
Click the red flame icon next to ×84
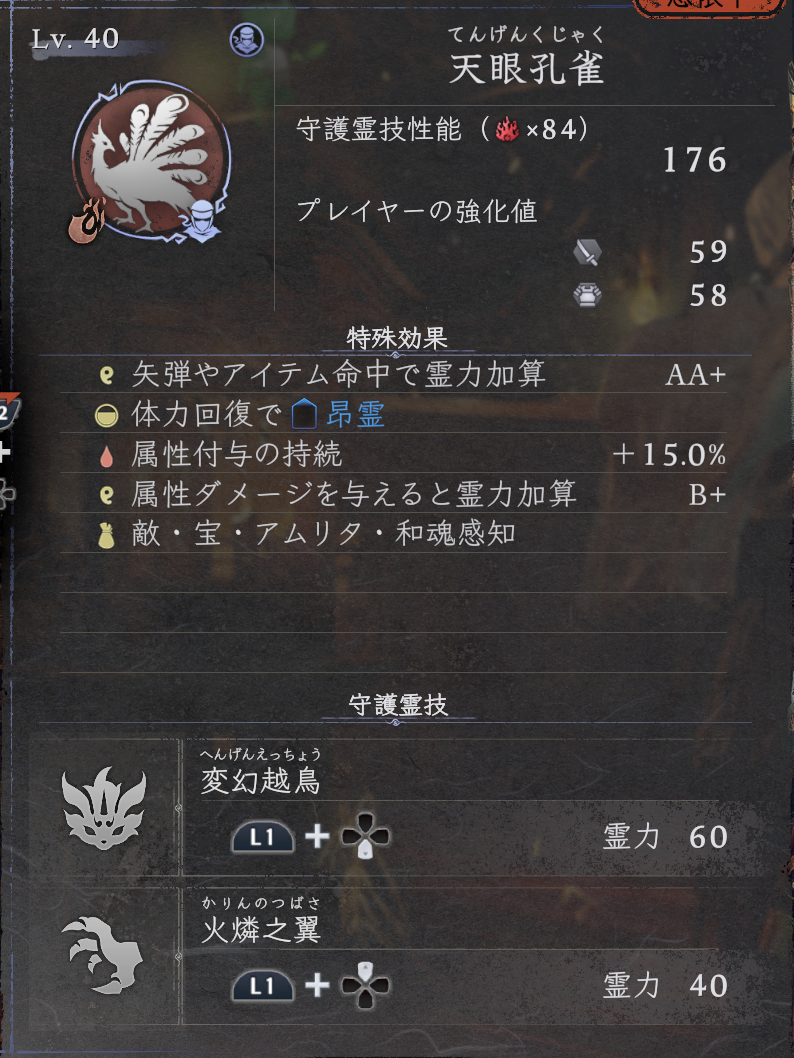click(x=507, y=129)
